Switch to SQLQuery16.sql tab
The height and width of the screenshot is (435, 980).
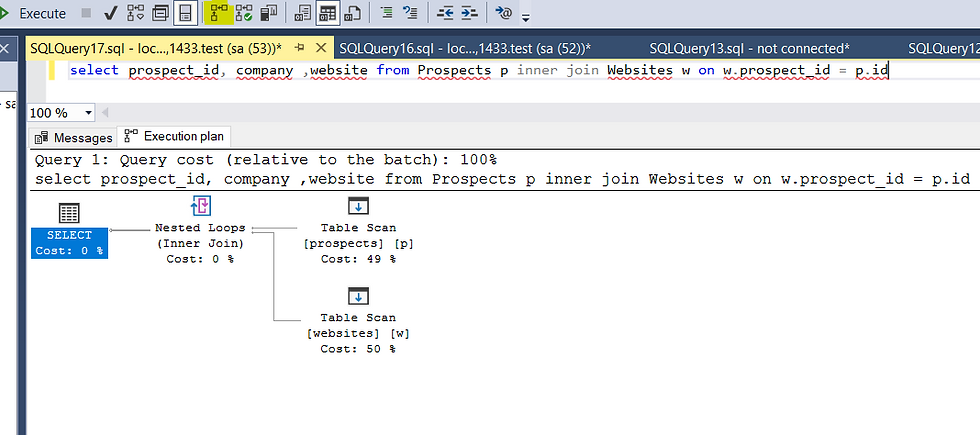click(465, 48)
